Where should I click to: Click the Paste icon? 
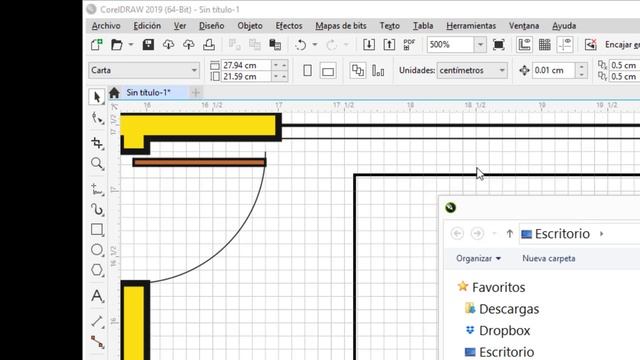pyautogui.click(x=275, y=44)
